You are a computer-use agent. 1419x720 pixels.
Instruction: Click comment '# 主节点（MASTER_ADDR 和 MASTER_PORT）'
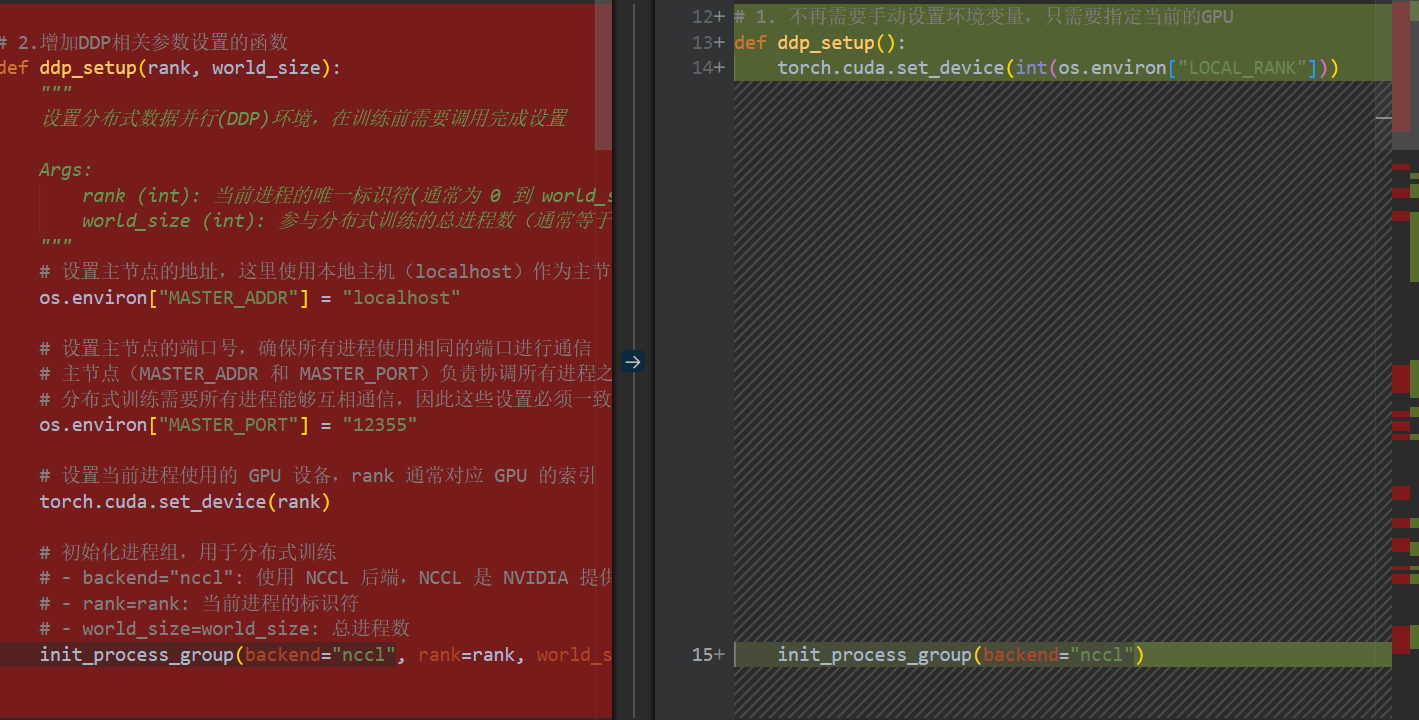[x=325, y=374]
